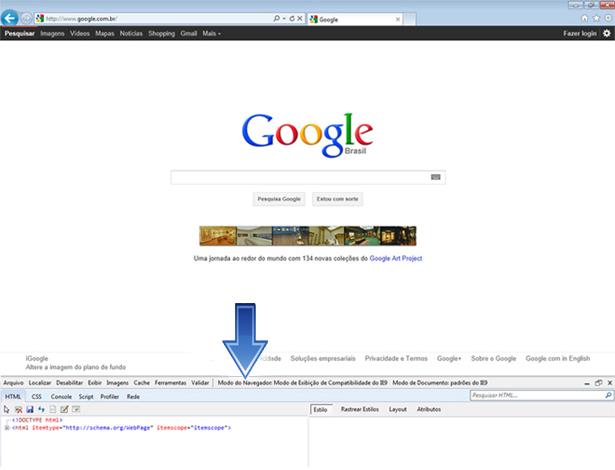615x470 pixels.
Task: Select the Google browser tab
Action: 355,19
